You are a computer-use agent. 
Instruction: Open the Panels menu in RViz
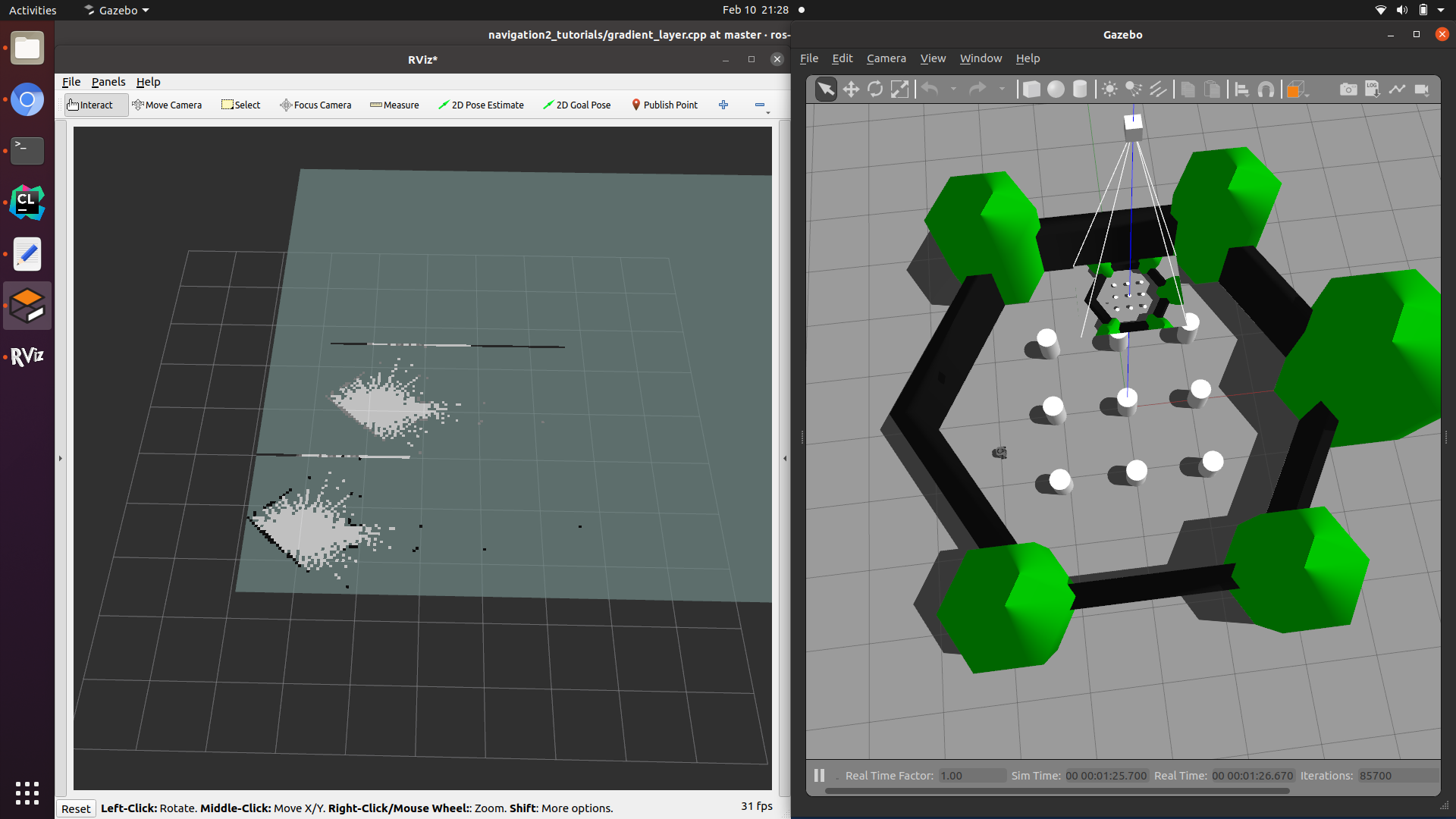(x=108, y=82)
